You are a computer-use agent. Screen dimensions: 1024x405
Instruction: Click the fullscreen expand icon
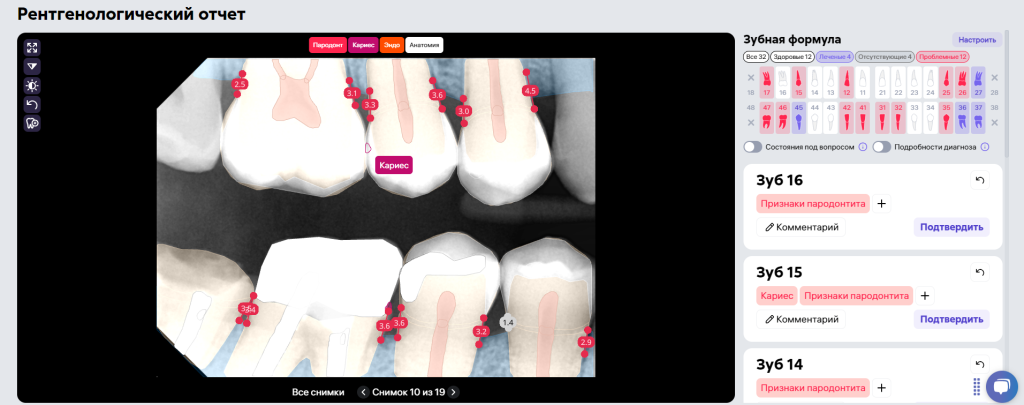[x=32, y=47]
